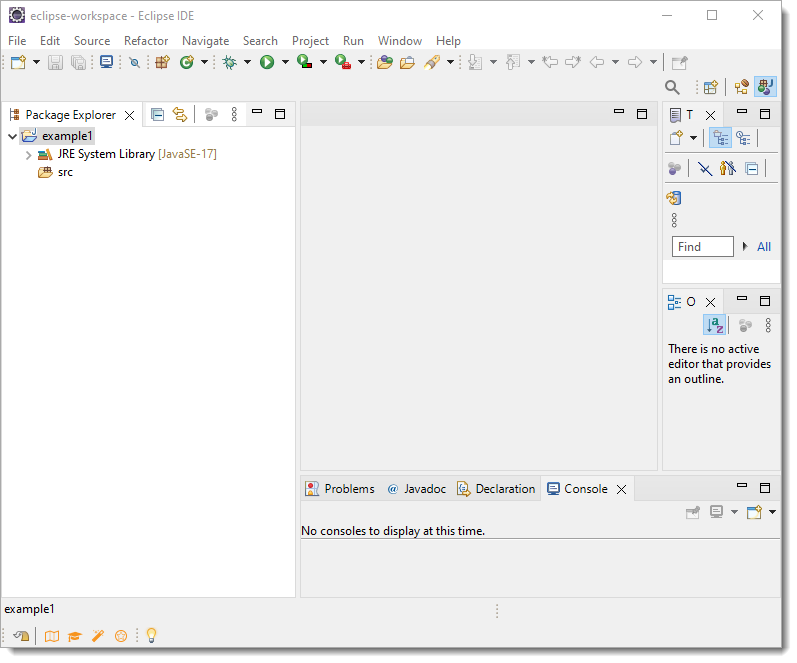Image resolution: width=797 pixels, height=663 pixels.
Task: Expand the JRE System Library node
Action: click(x=28, y=155)
